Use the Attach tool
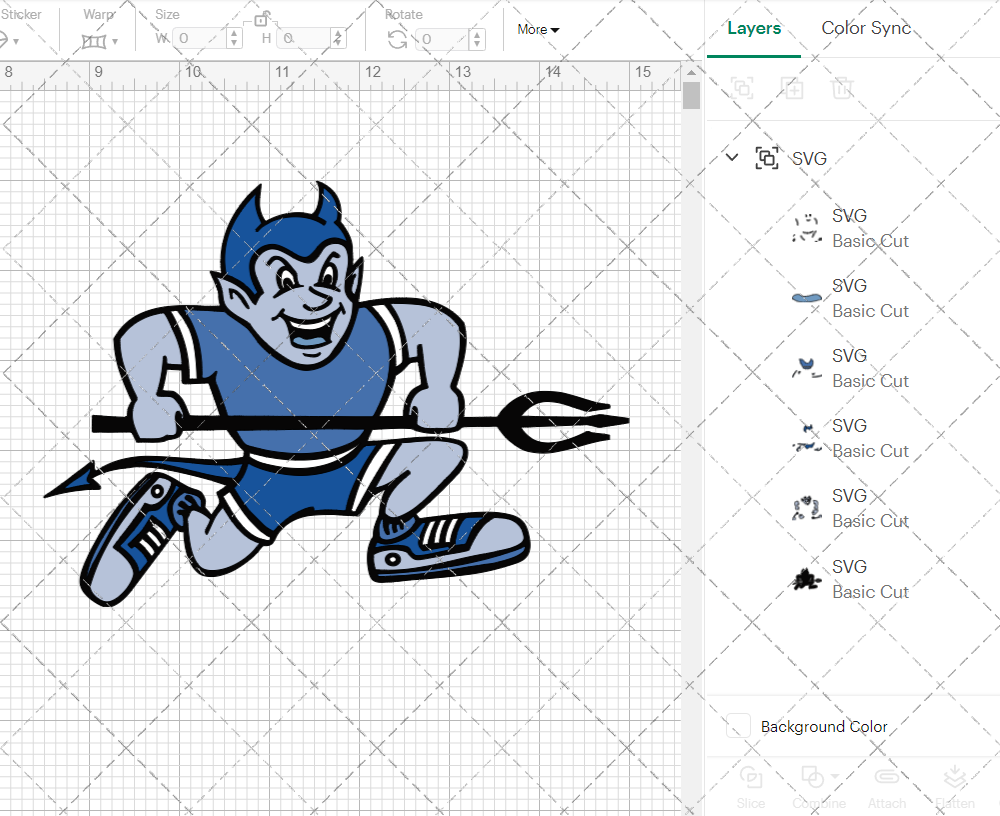Viewport: 1000px width, 816px height. tap(887, 785)
